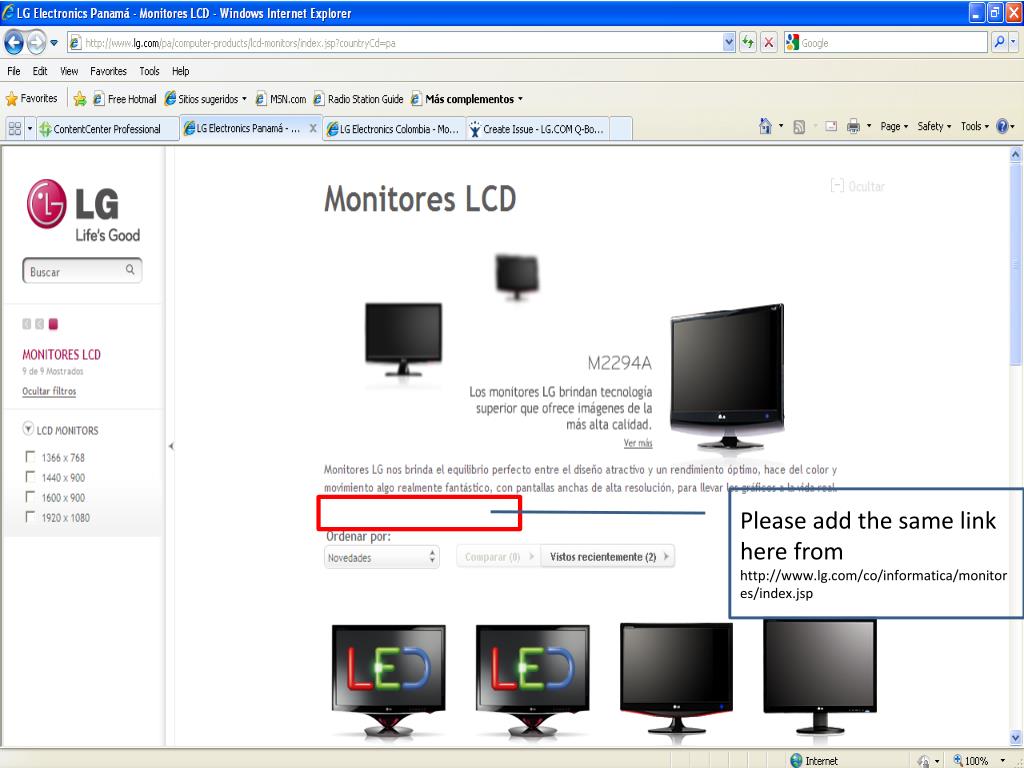The image size is (1024, 768).
Task: Open the Tools command bar menu
Action: click(x=974, y=126)
